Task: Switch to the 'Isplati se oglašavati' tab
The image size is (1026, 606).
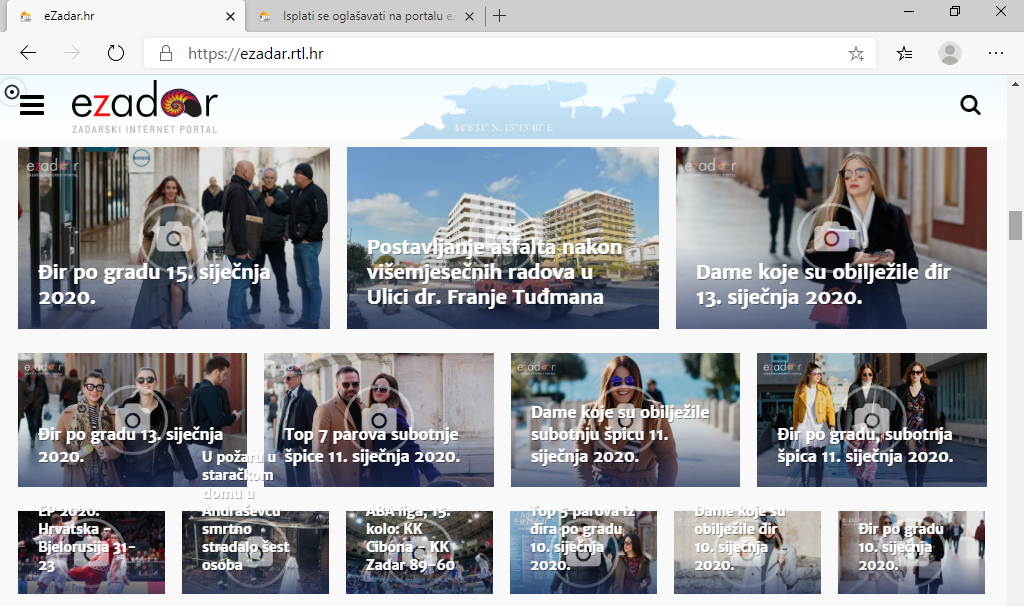Action: 365,16
